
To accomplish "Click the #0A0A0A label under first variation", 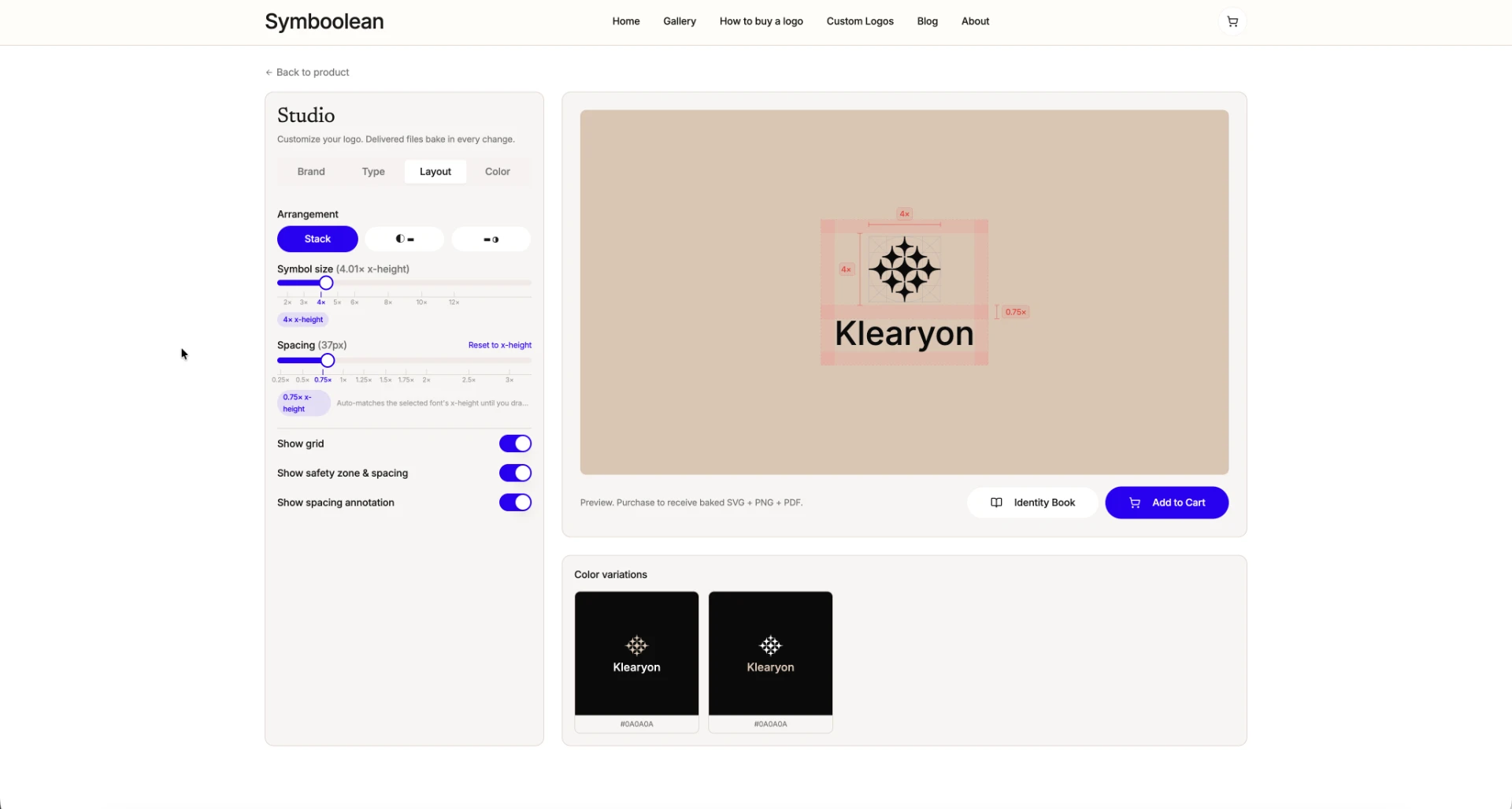I will [x=636, y=724].
